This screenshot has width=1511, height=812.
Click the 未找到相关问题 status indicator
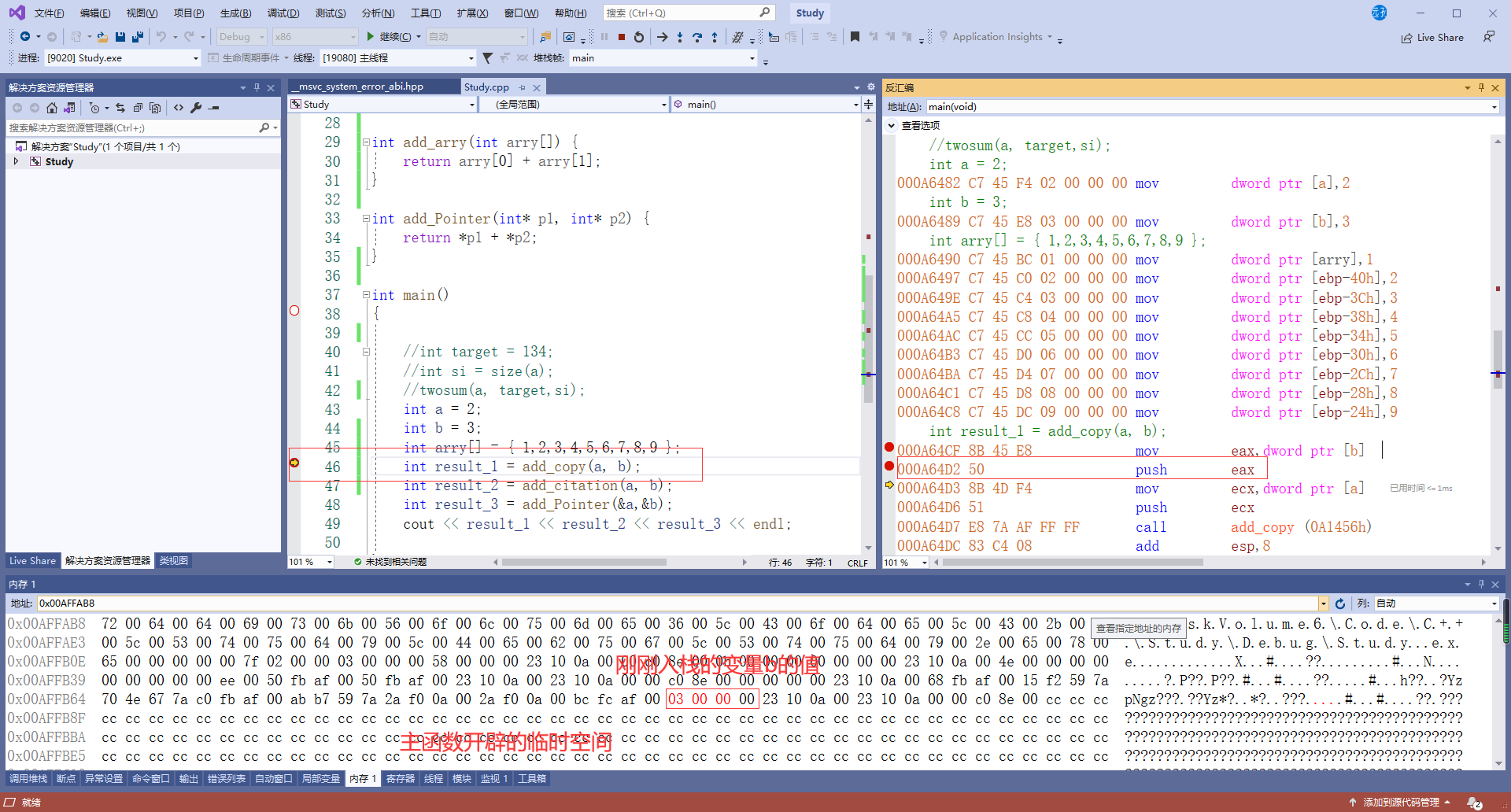(390, 562)
